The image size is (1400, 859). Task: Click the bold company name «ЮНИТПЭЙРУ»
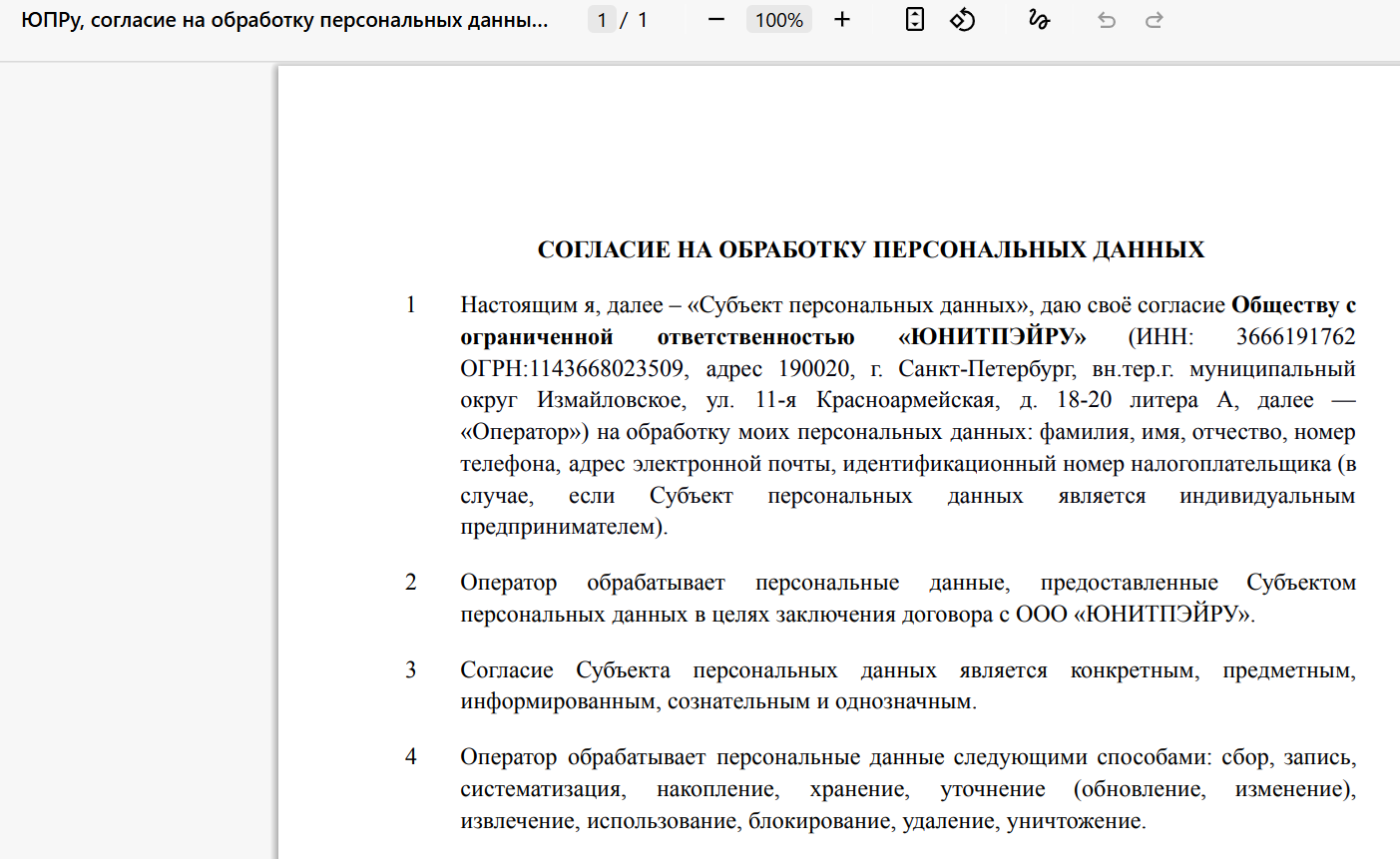point(992,337)
